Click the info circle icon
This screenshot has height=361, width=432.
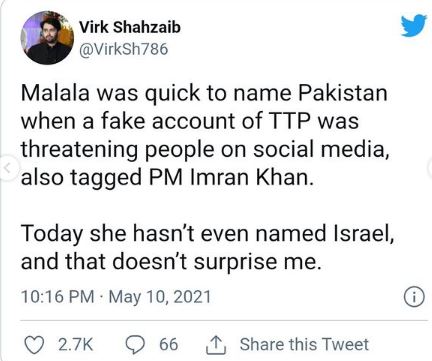coord(414,296)
